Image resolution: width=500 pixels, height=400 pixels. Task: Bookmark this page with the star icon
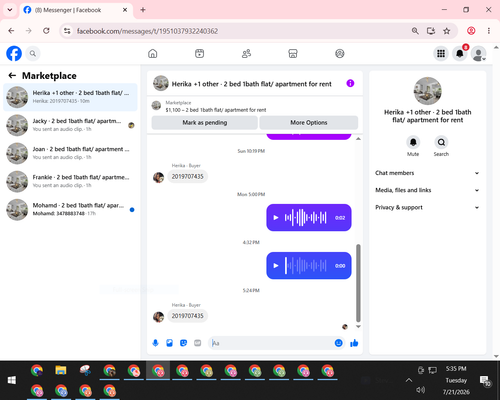click(x=447, y=31)
